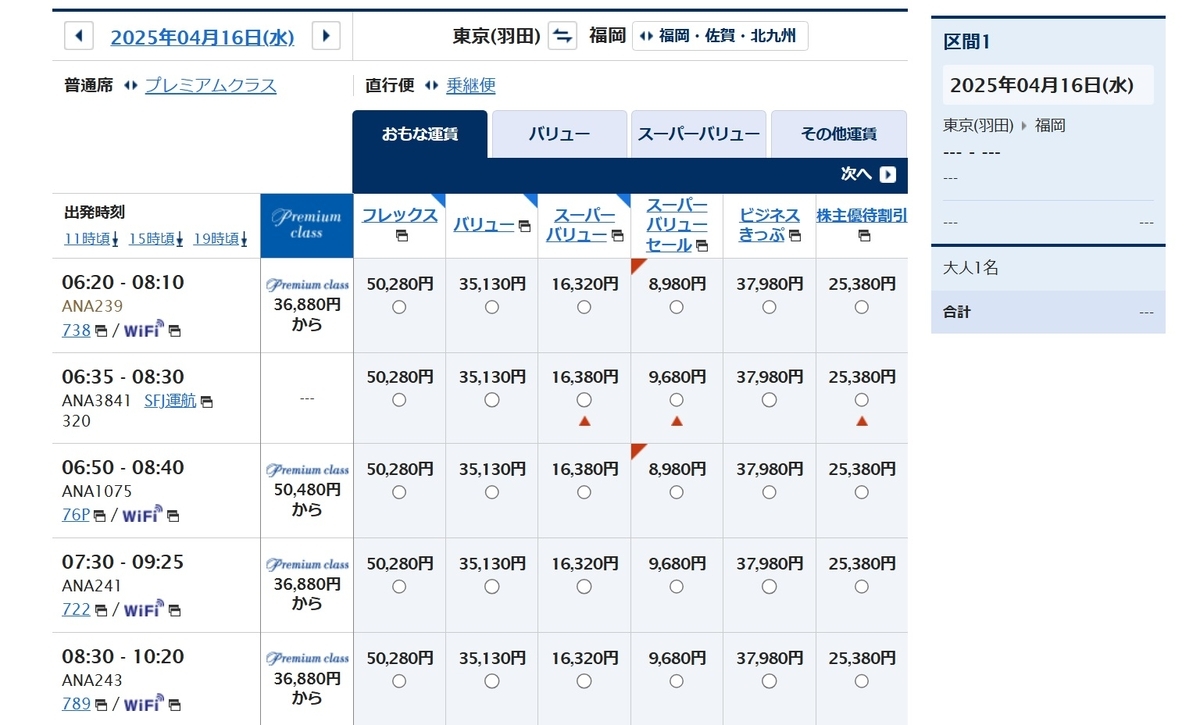Screen dimensions: 1200x725
Task: Open the おもな運賃 tab
Action: click(x=420, y=134)
